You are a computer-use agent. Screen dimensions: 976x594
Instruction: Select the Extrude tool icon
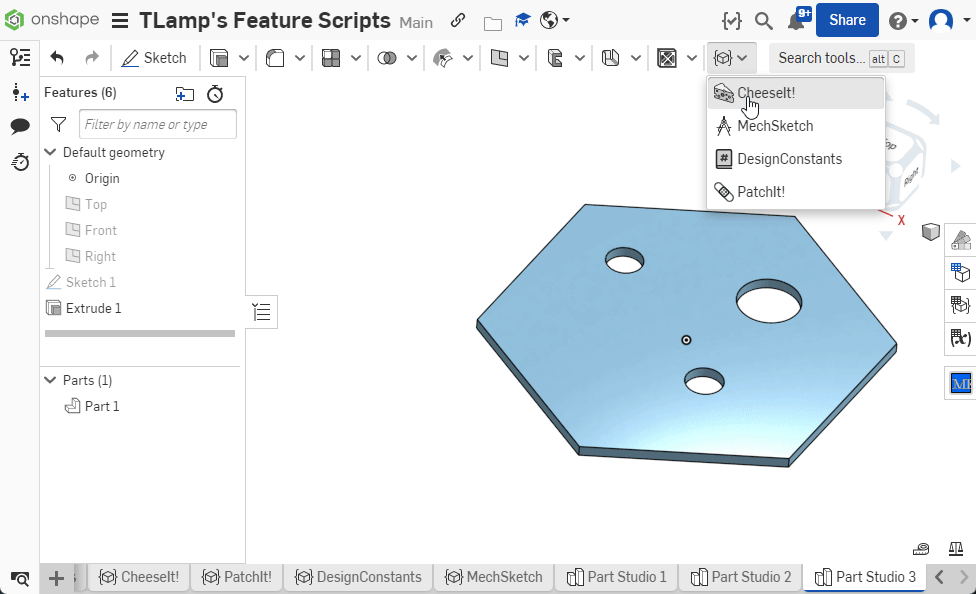coord(218,58)
